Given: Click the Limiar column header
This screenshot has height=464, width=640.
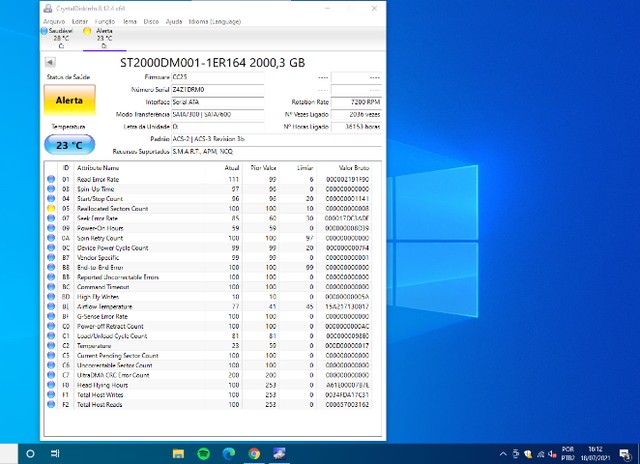Looking at the screenshot, I should click(305, 168).
